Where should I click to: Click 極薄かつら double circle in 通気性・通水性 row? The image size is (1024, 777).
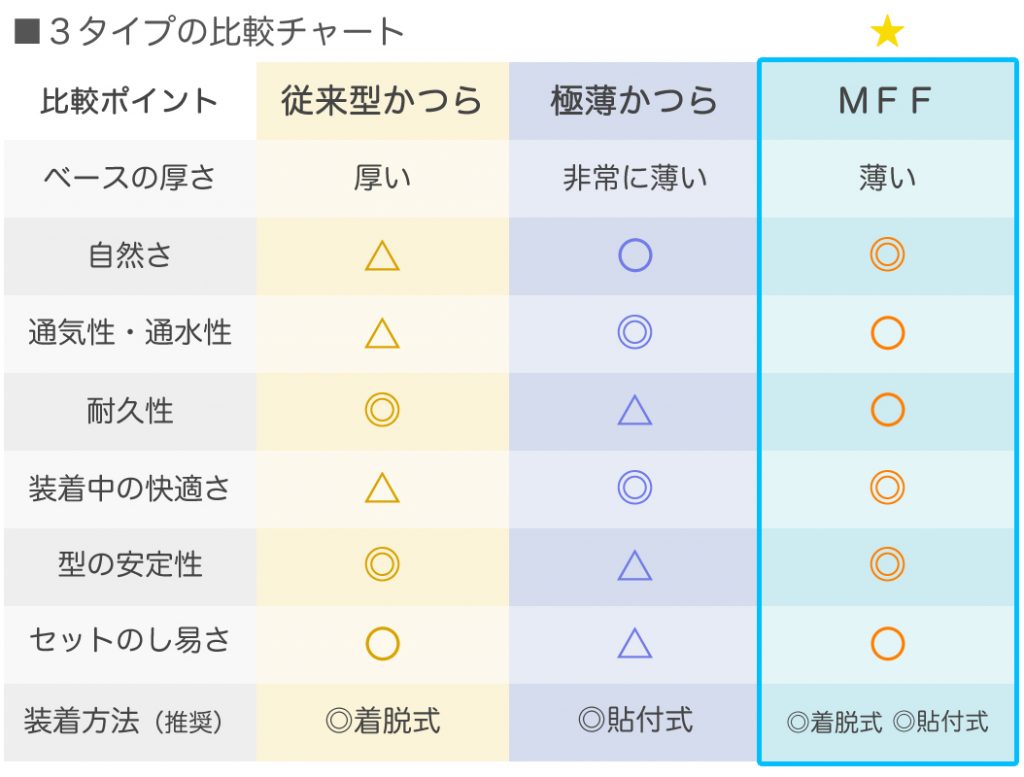click(x=635, y=333)
